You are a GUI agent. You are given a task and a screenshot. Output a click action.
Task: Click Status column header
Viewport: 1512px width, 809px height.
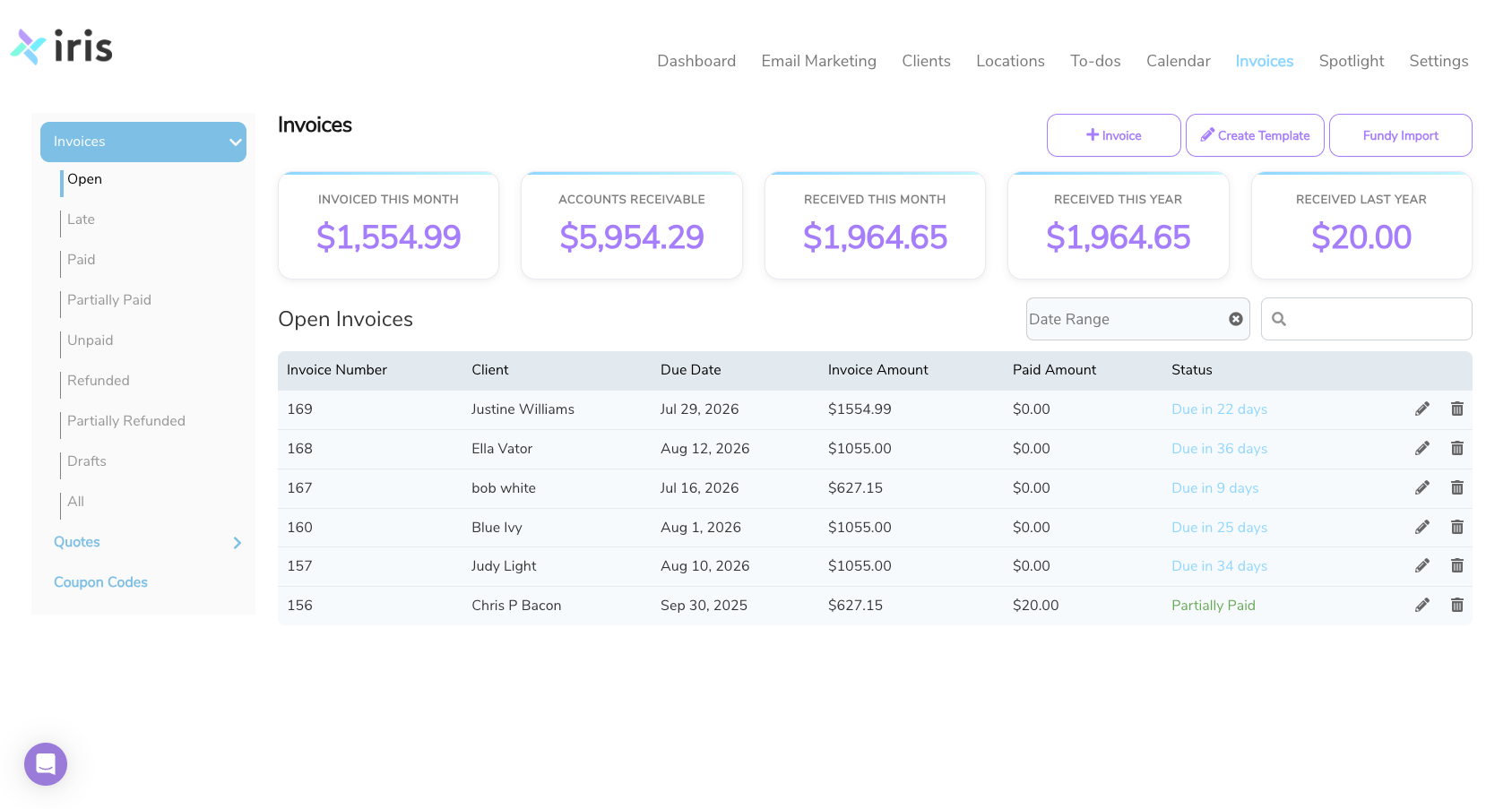pyautogui.click(x=1192, y=370)
